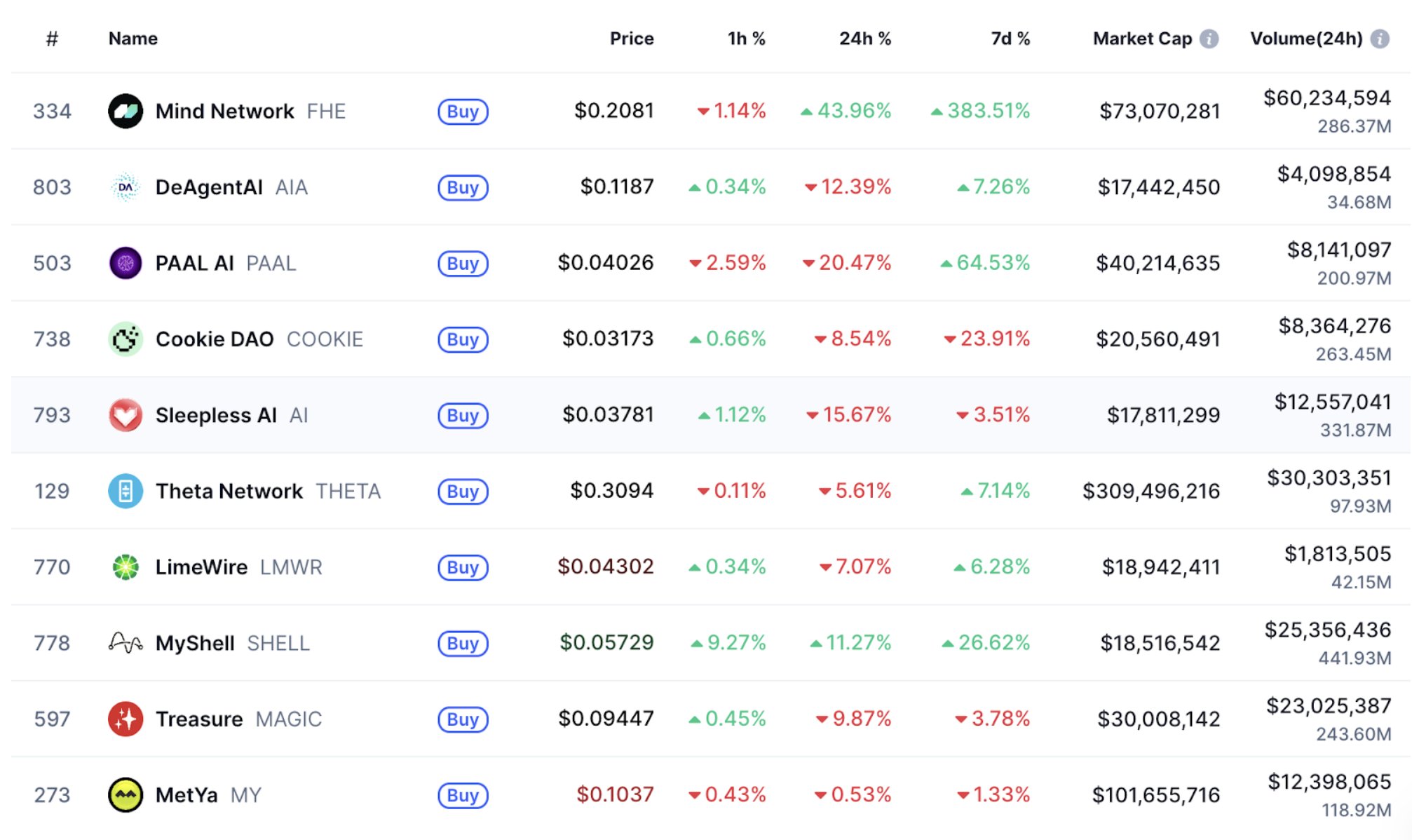Click the Cookie DAO logo icon

tap(125, 339)
